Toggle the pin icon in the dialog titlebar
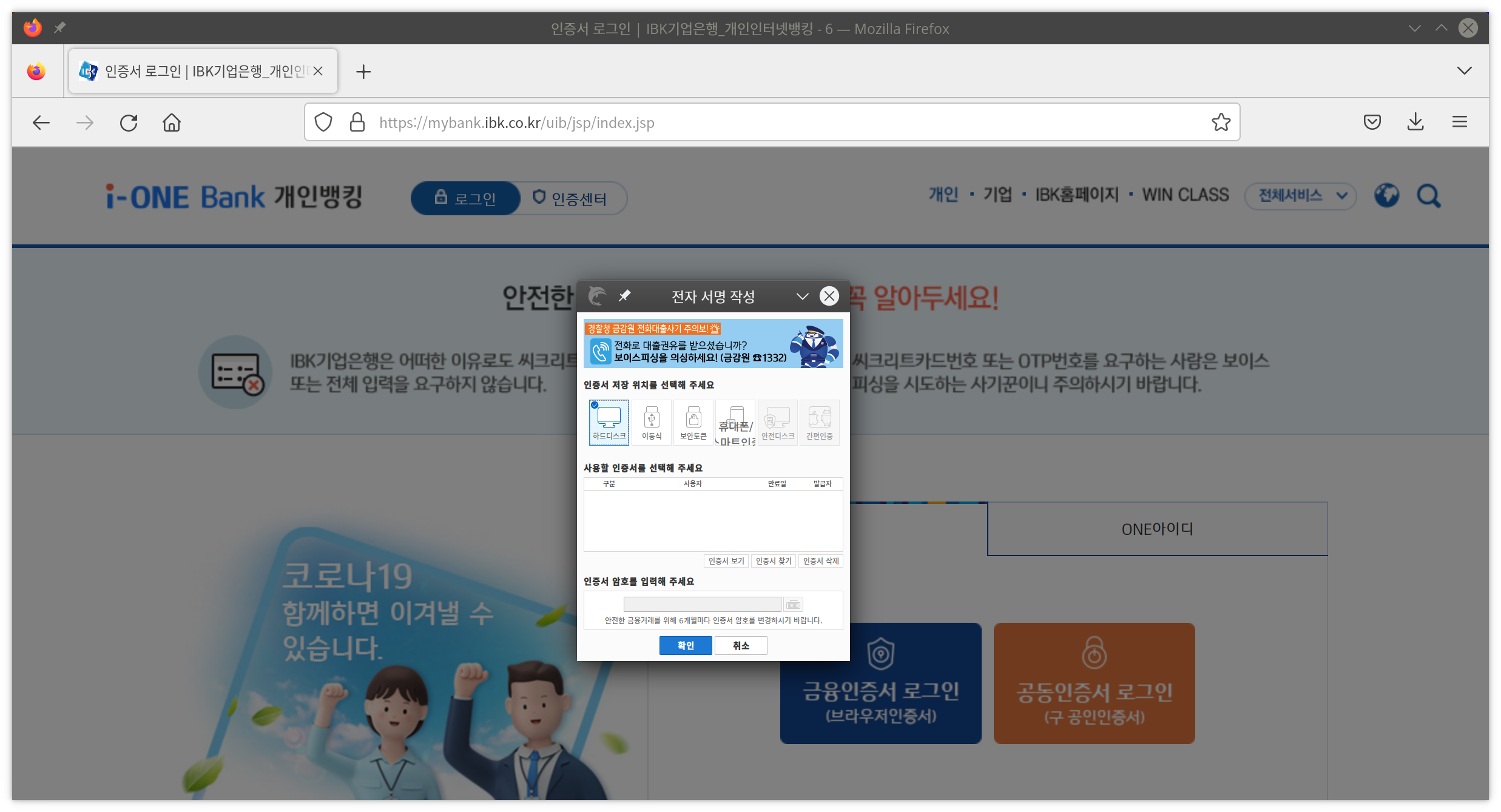Viewport: 1501px width, 812px height. [x=624, y=296]
